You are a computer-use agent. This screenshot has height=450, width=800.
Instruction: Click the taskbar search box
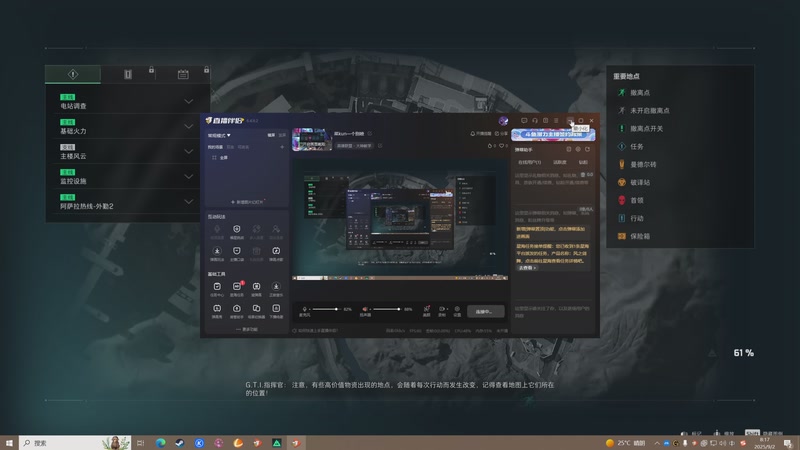[x=74, y=443]
